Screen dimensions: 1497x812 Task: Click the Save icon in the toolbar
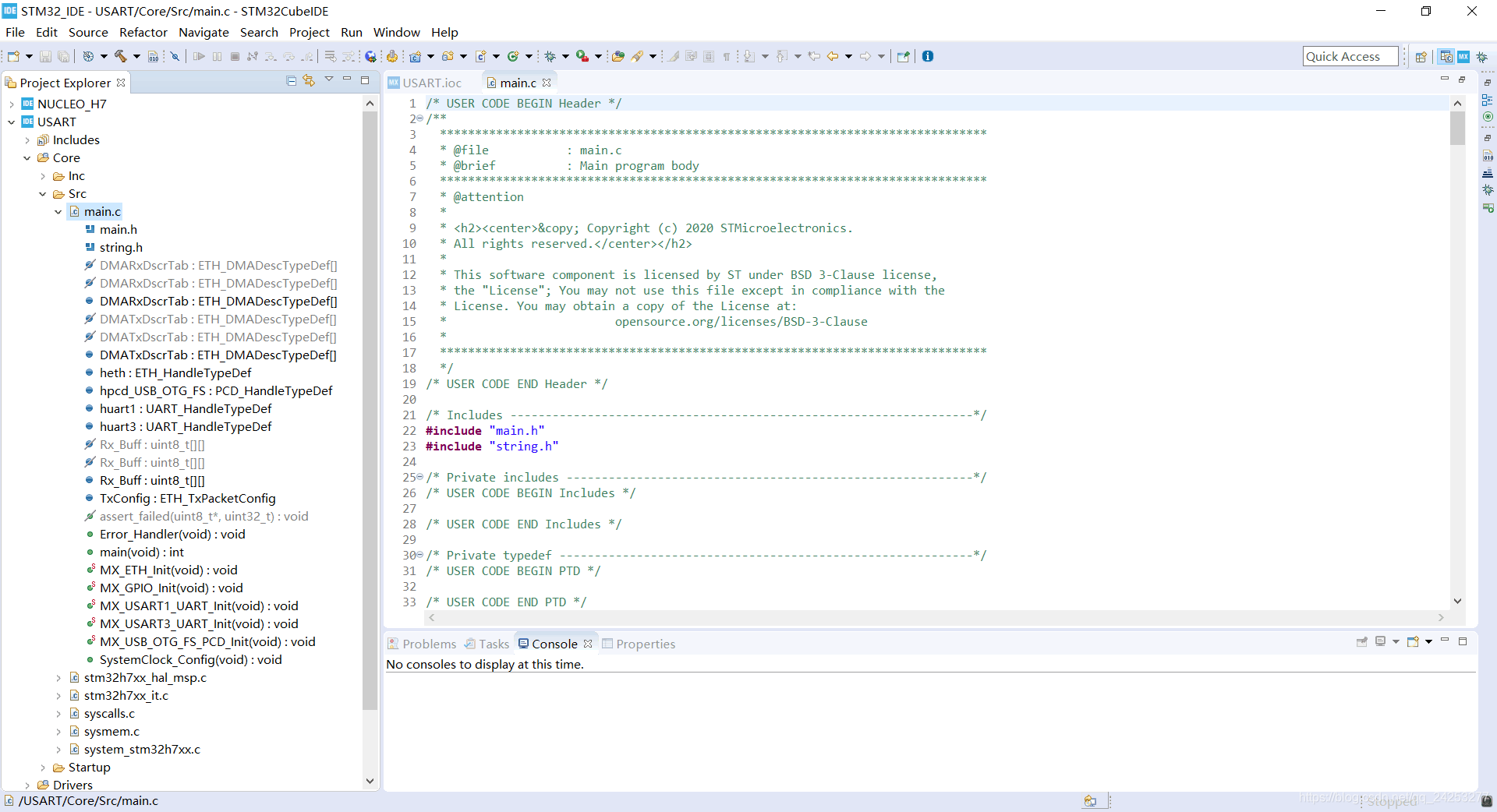pos(45,56)
